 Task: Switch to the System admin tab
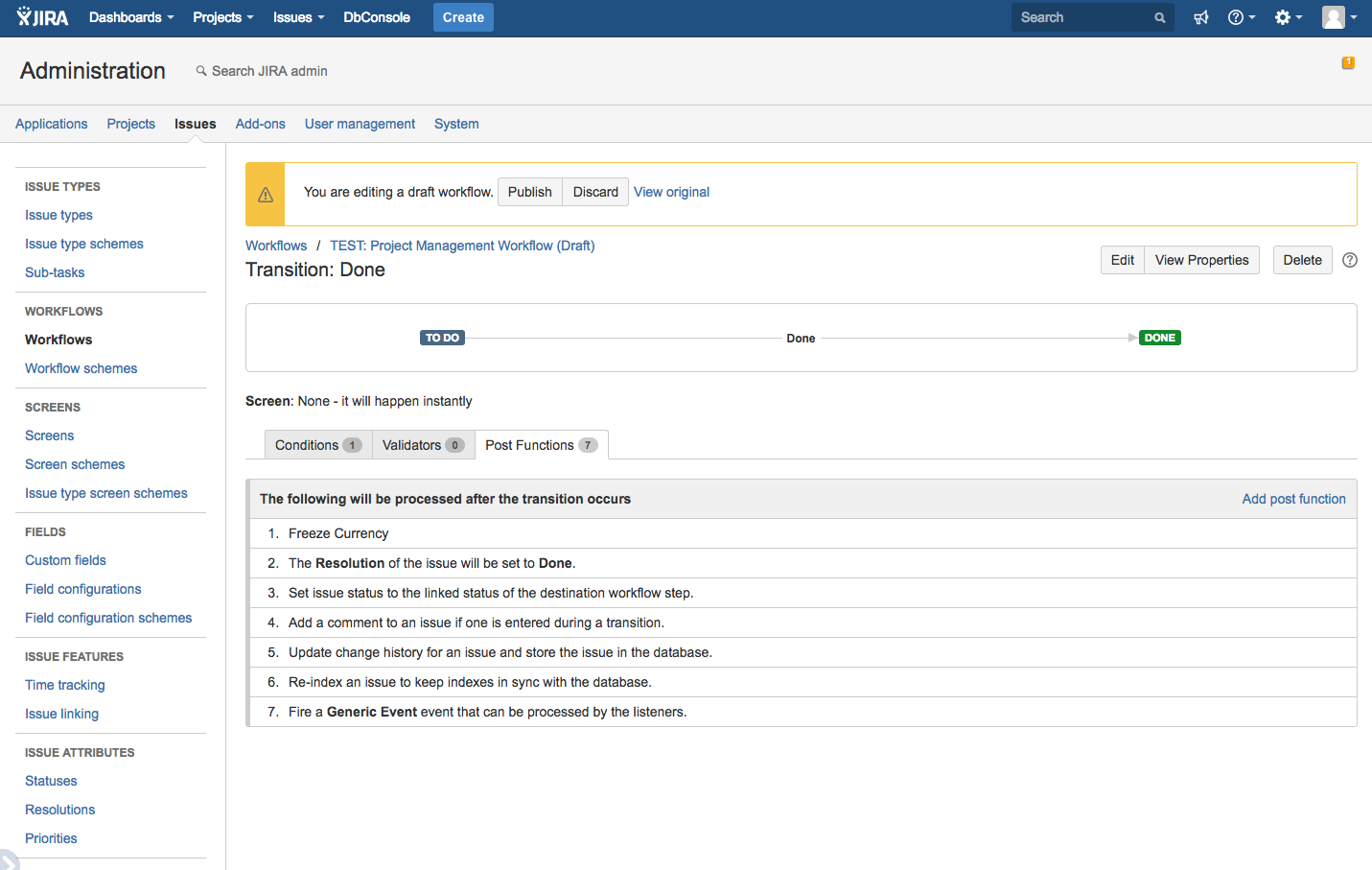(x=456, y=124)
